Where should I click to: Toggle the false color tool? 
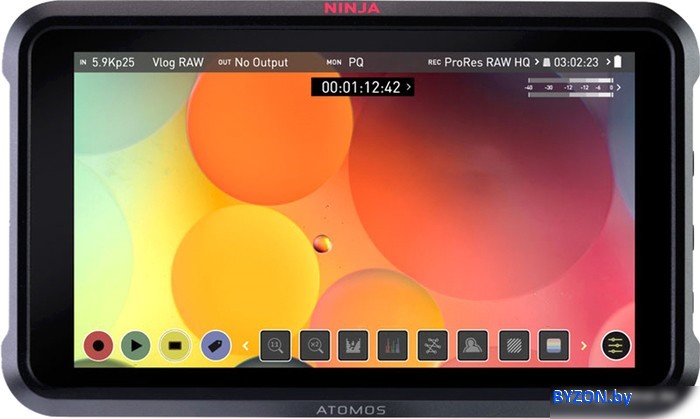554,345
